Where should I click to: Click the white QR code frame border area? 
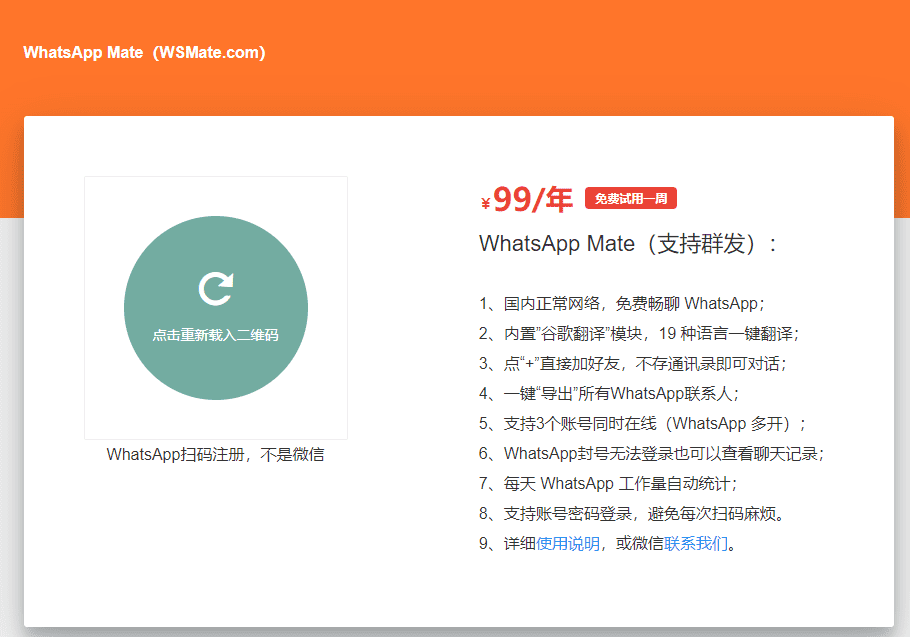100,420
